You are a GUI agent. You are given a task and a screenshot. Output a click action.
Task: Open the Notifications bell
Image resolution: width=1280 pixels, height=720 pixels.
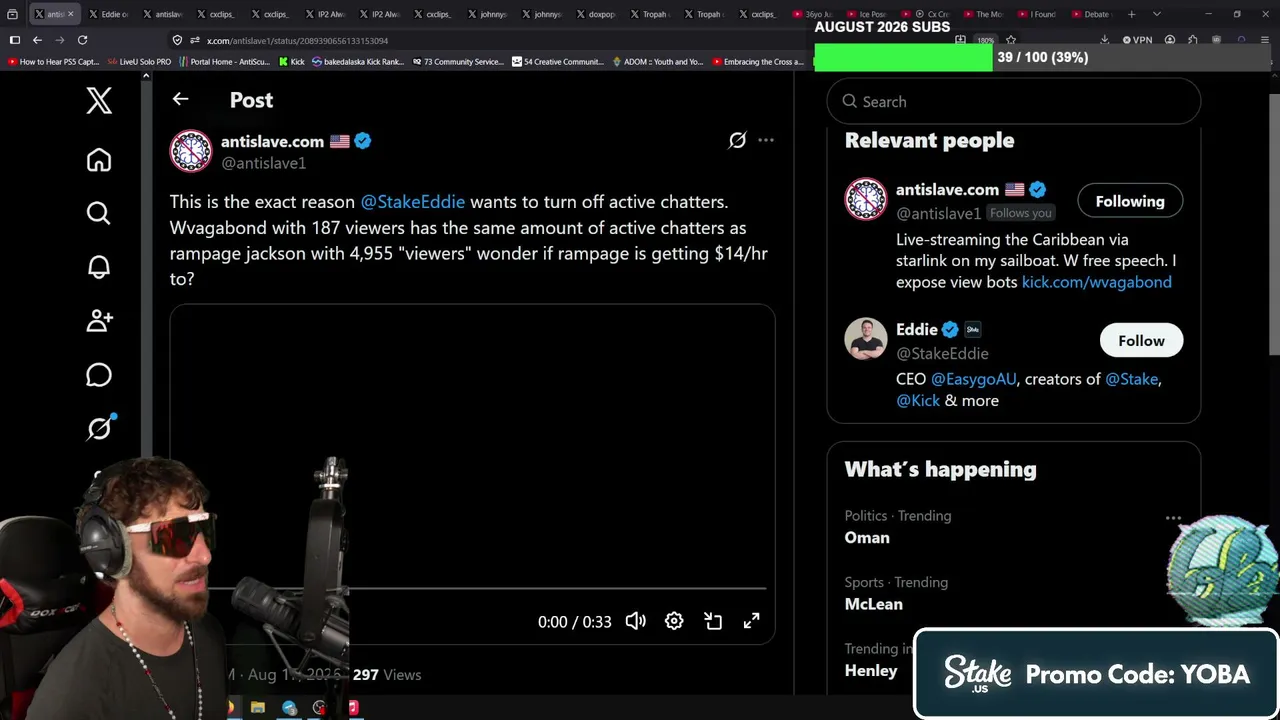pos(99,267)
